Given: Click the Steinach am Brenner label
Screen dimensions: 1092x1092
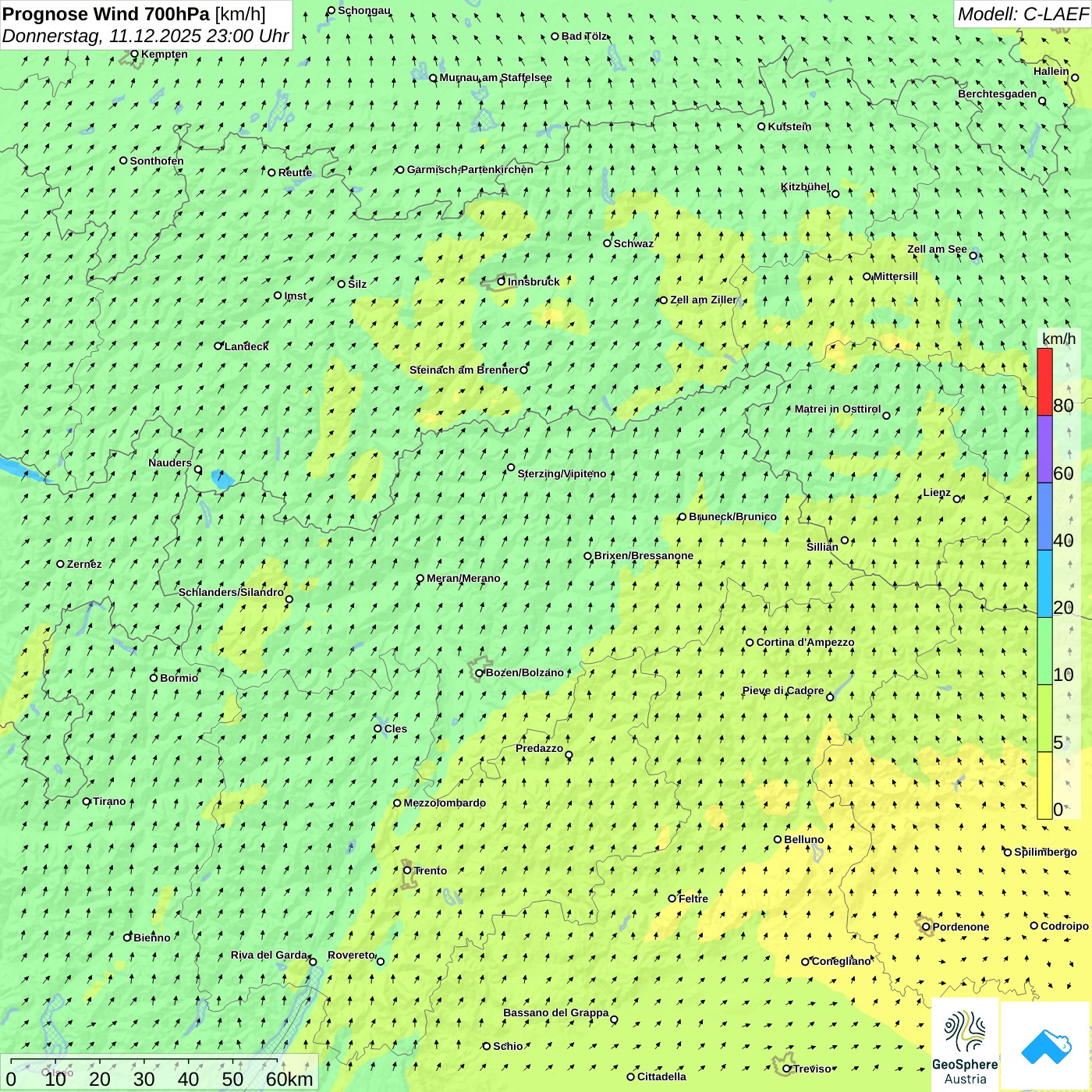Looking at the screenshot, I should (463, 370).
